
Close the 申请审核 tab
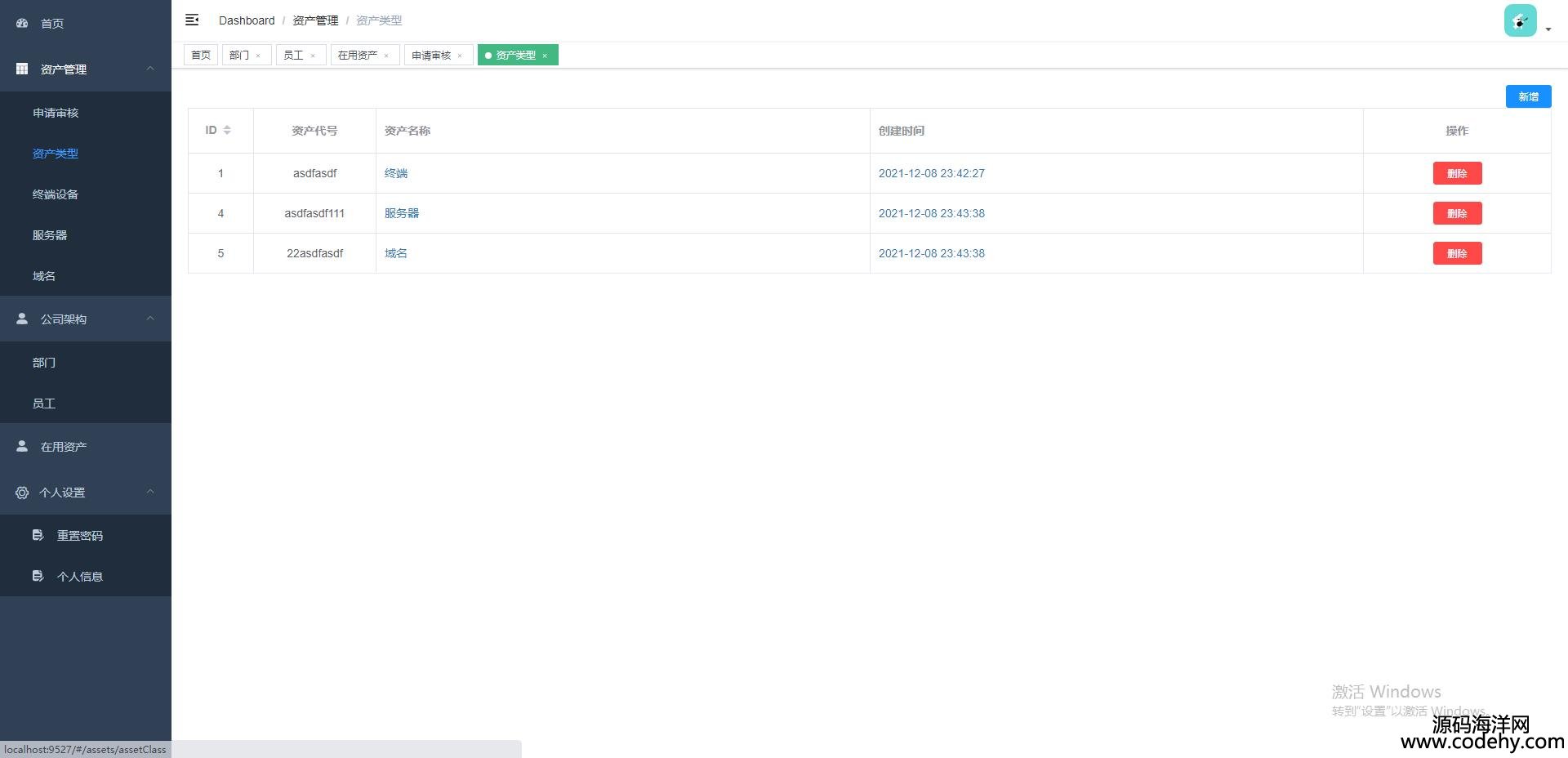tap(460, 56)
